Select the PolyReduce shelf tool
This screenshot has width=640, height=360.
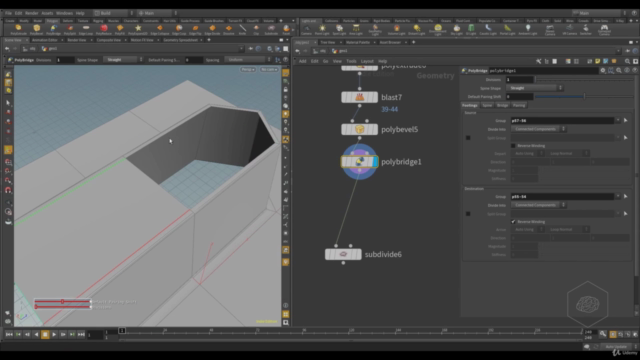point(104,30)
